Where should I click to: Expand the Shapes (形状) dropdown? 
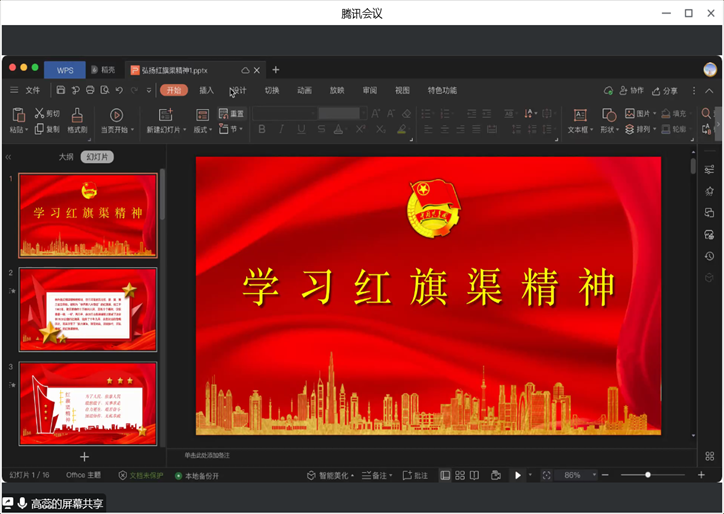pyautogui.click(x=609, y=130)
